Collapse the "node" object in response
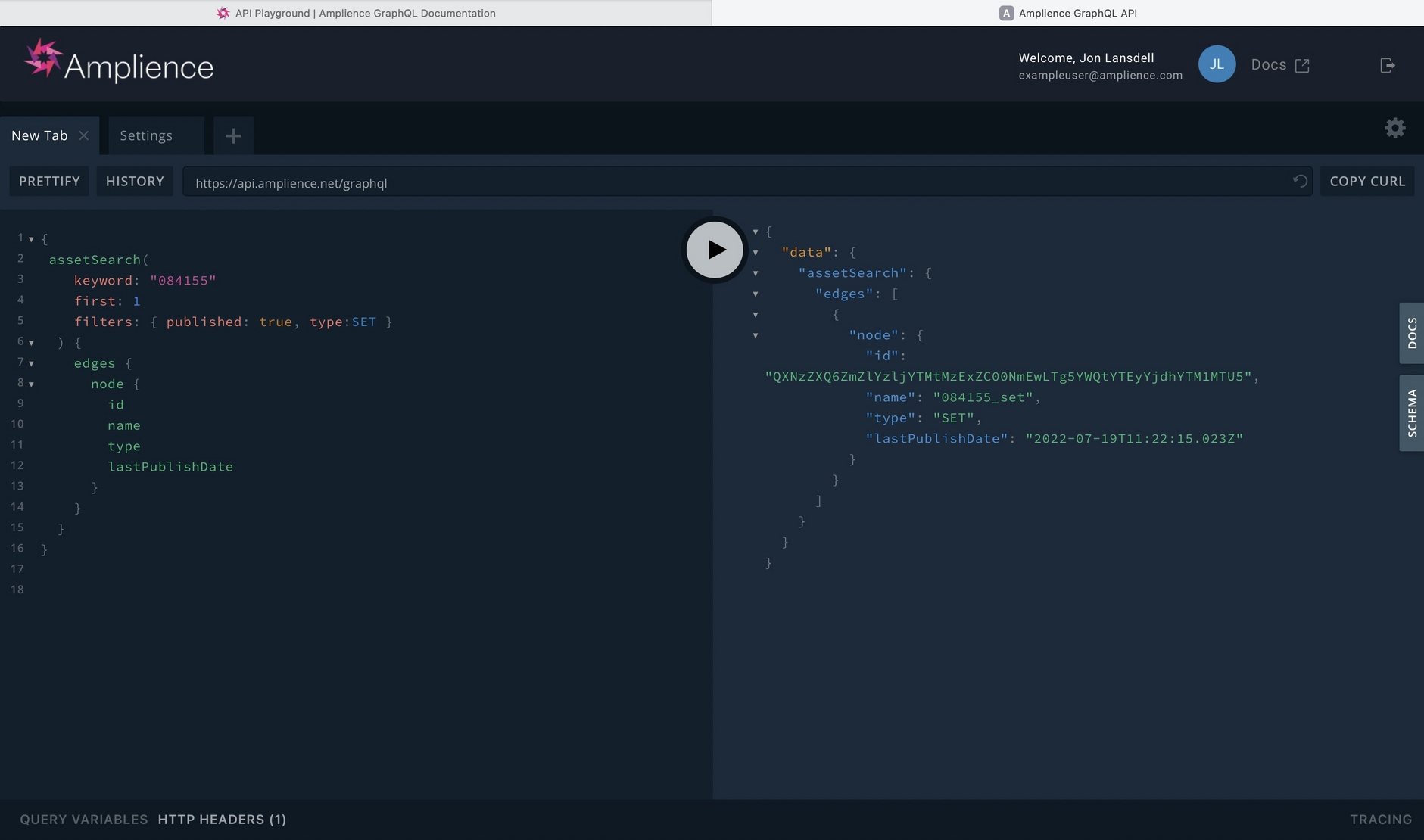This screenshot has height=840, width=1424. (756, 335)
